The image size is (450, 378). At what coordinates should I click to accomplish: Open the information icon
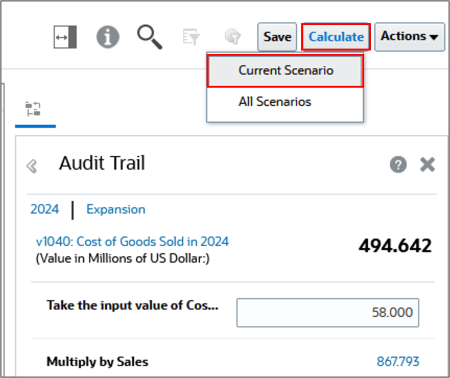click(x=108, y=37)
